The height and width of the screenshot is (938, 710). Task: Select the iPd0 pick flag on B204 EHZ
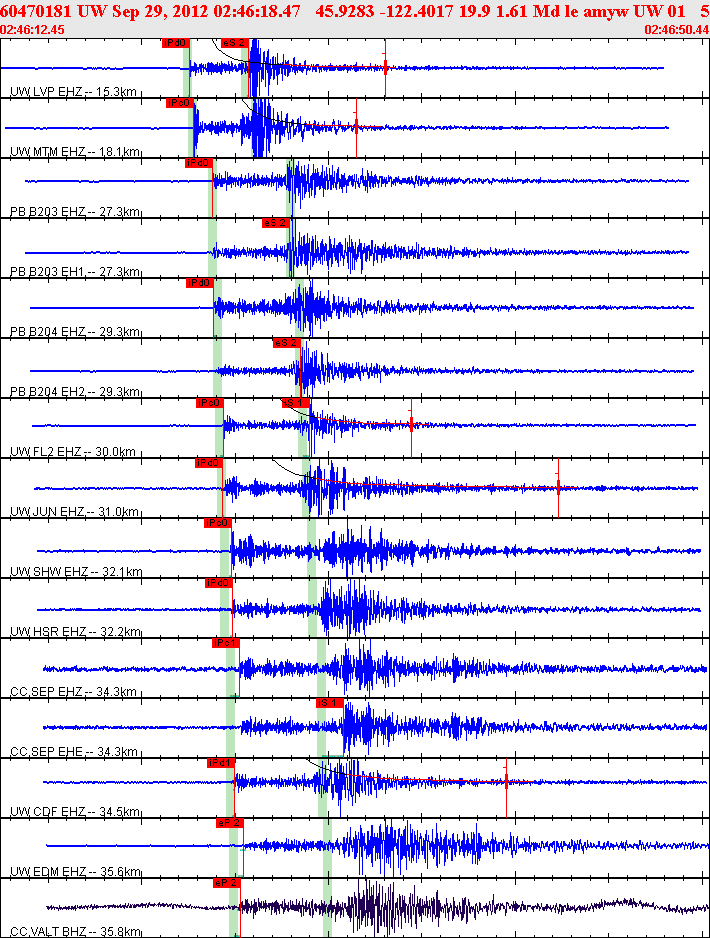pos(200,283)
